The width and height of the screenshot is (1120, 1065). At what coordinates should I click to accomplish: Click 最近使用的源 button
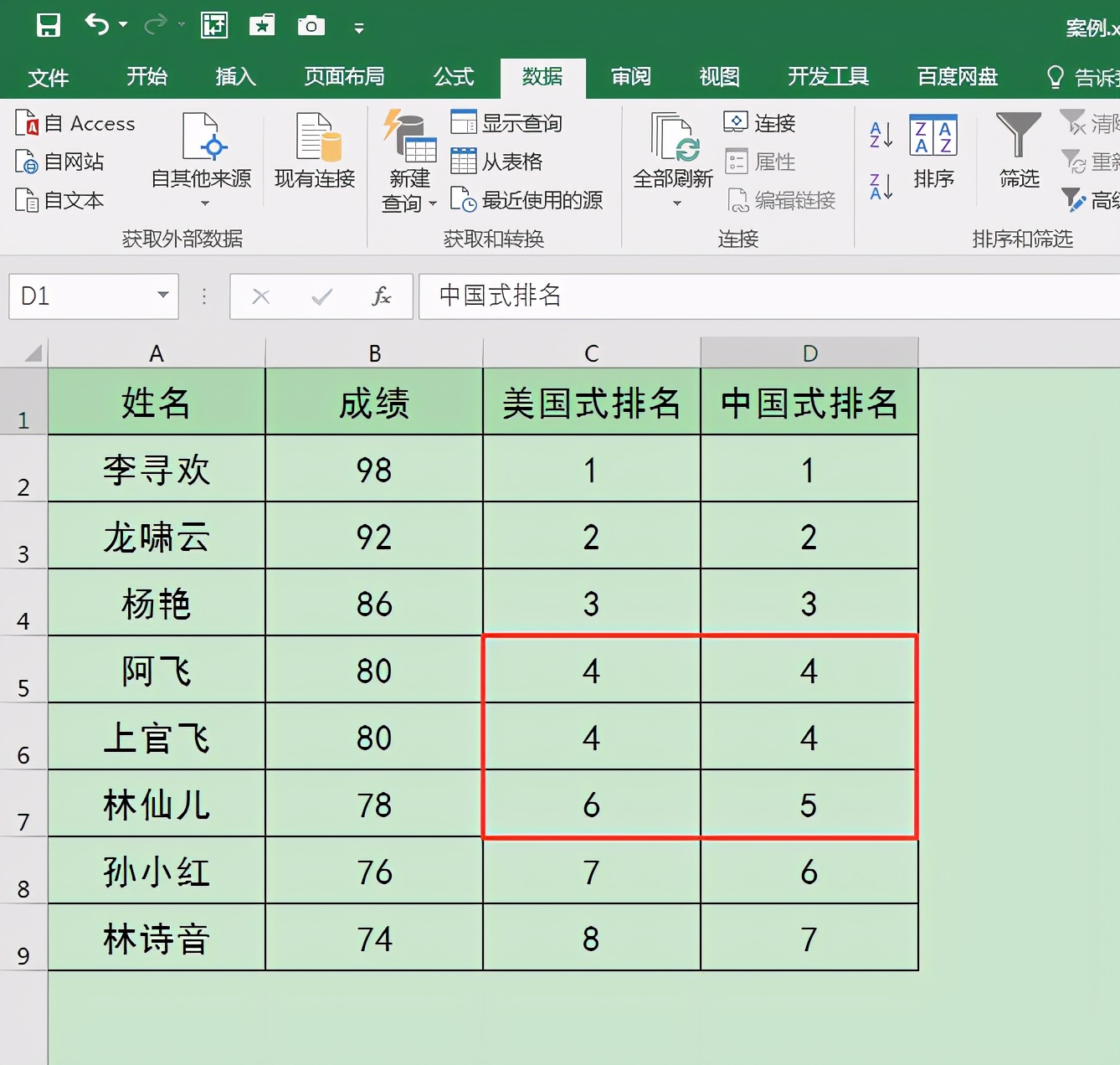pos(527,199)
